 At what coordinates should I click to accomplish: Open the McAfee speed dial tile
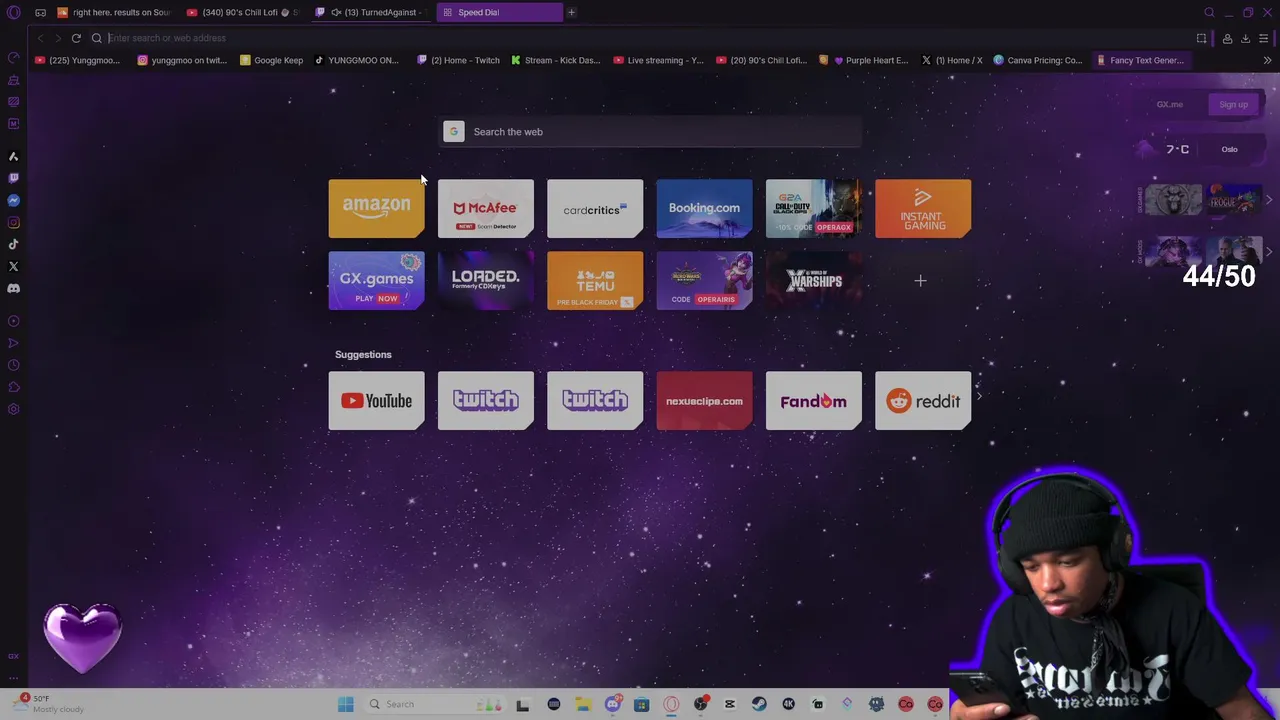[x=486, y=209]
